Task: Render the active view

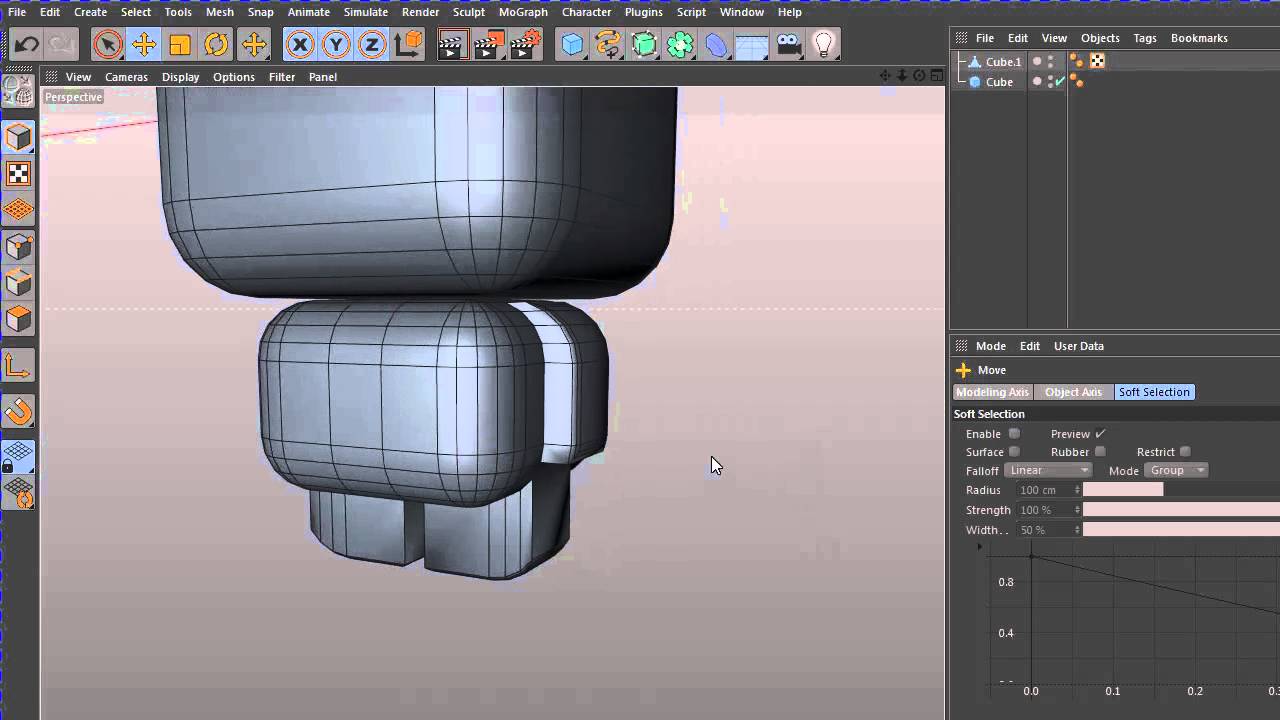Action: pyautogui.click(x=452, y=45)
